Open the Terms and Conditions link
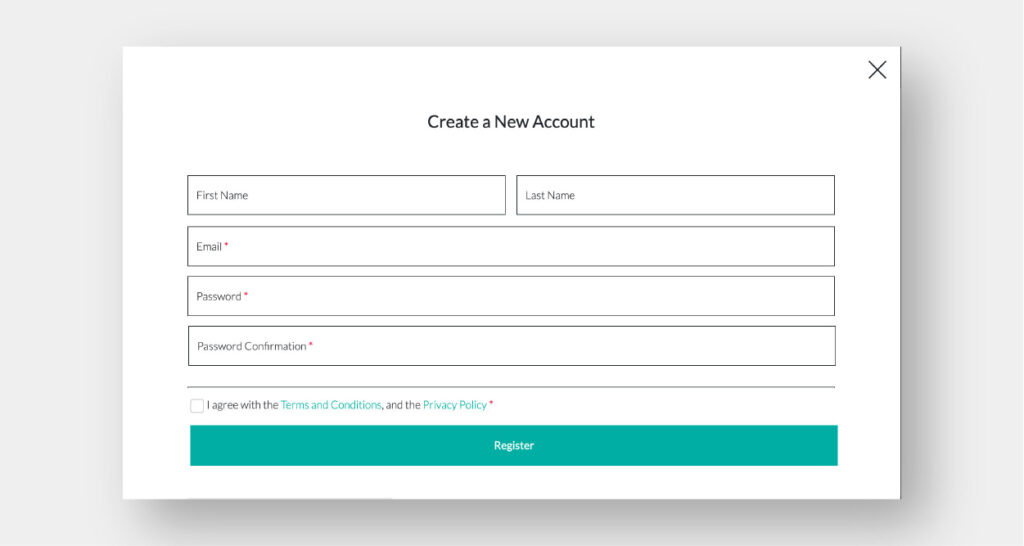Screen dimensions: 1024x546 331,405
